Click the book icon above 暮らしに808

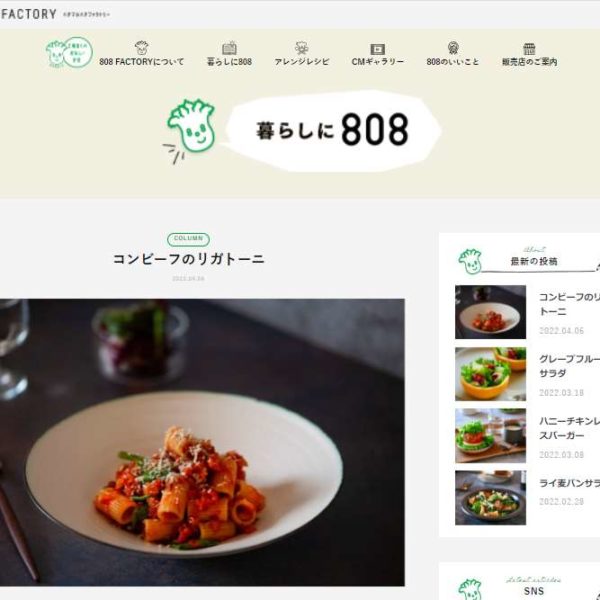(x=229, y=48)
